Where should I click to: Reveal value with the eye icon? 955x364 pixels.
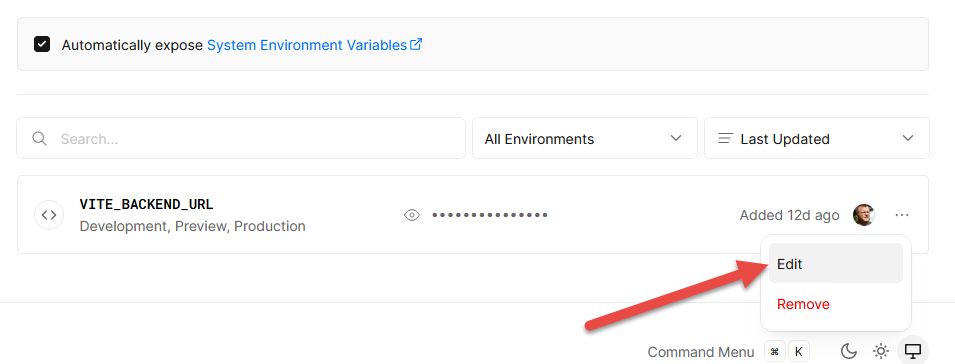(x=412, y=215)
